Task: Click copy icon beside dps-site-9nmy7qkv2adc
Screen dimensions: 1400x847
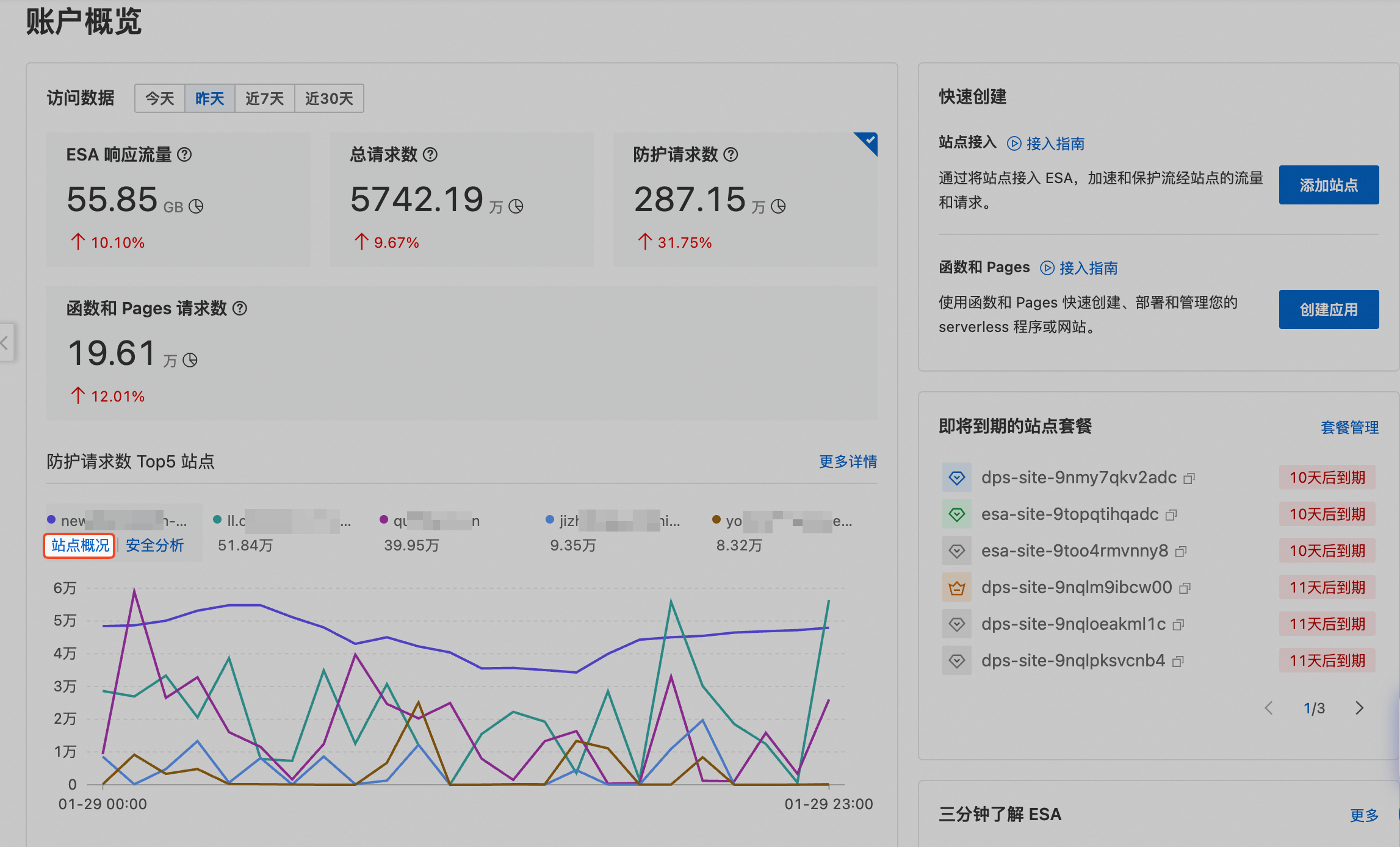Action: (1189, 478)
